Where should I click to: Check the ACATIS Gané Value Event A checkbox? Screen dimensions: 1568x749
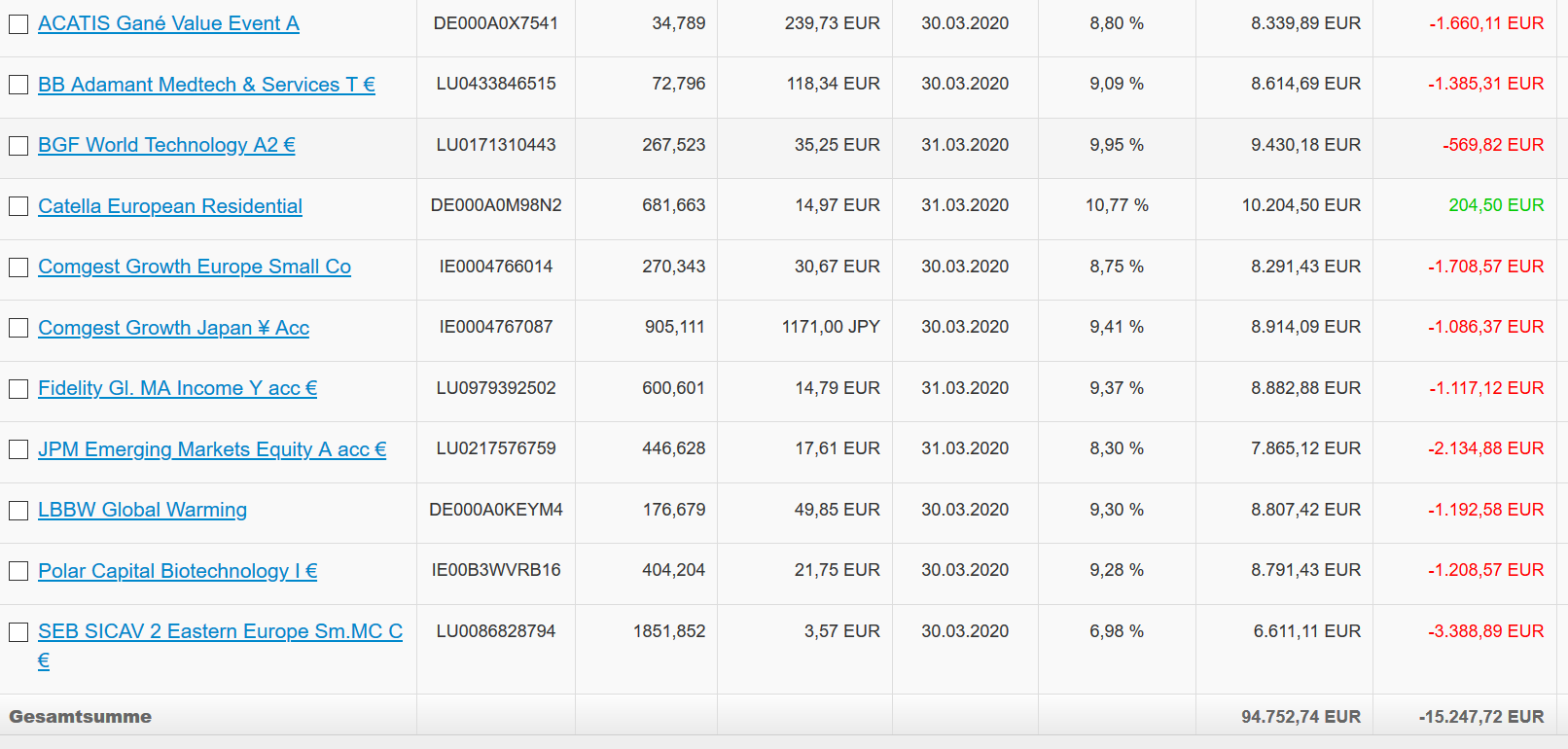tap(18, 24)
